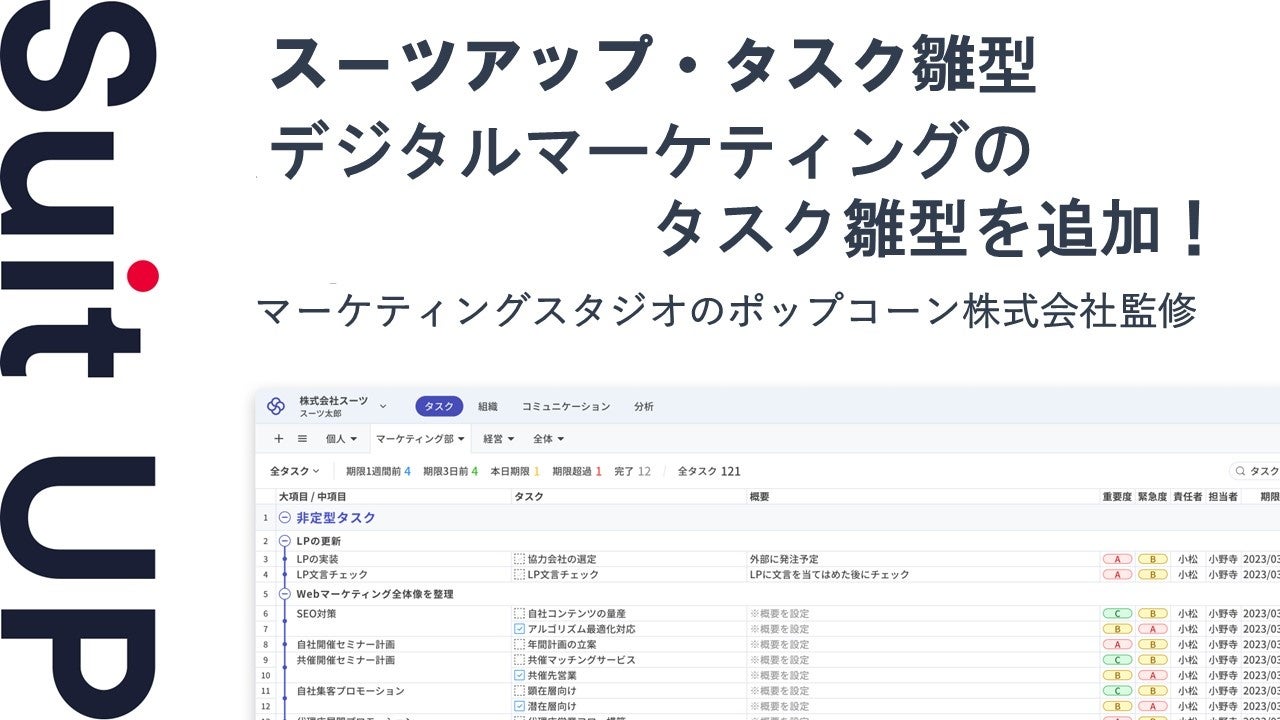Click the search magnifier icon

(1240, 471)
